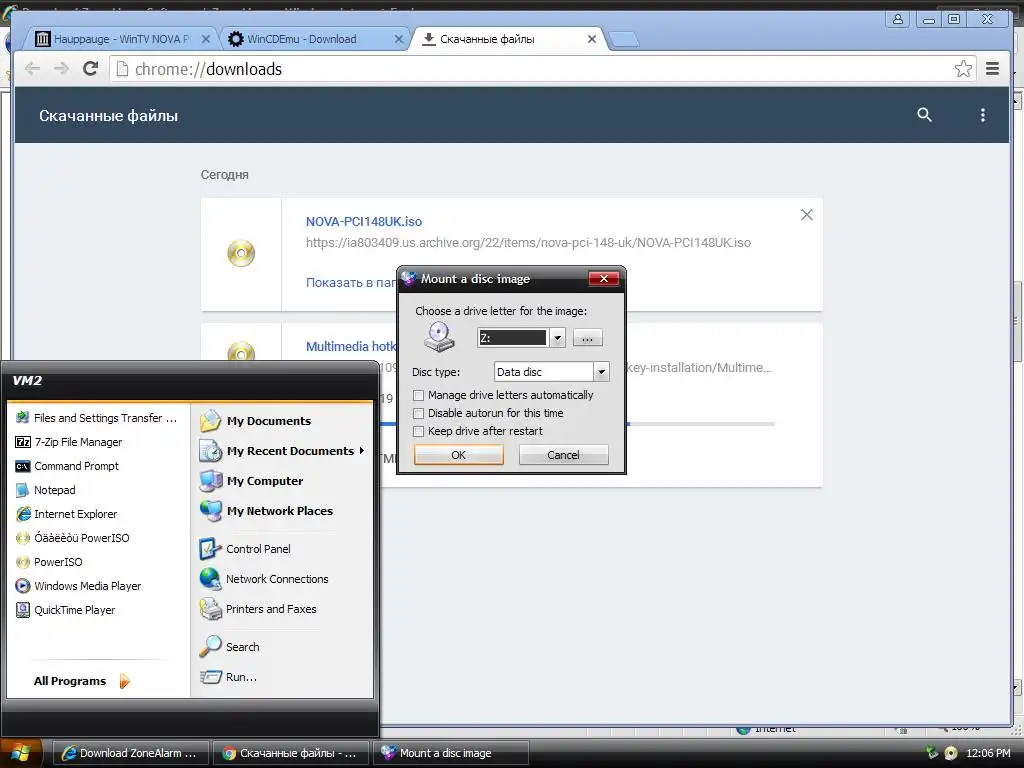Launch QuickTime Player from Start menu
Viewport: 1024px width, 768px height.
65,610
